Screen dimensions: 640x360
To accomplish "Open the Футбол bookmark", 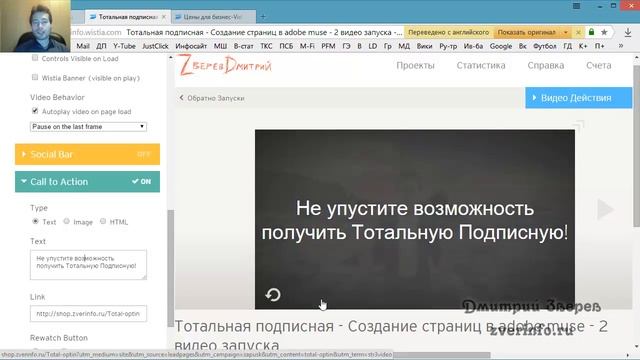I will click(544, 46).
